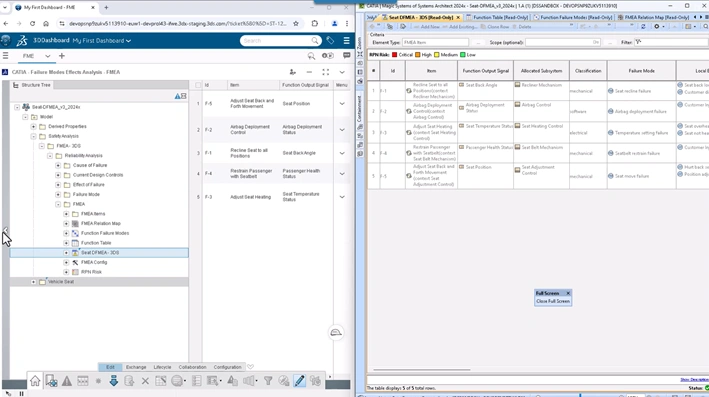Click the browser reload icon
The height and width of the screenshot is (397, 709).
(x=33, y=24)
